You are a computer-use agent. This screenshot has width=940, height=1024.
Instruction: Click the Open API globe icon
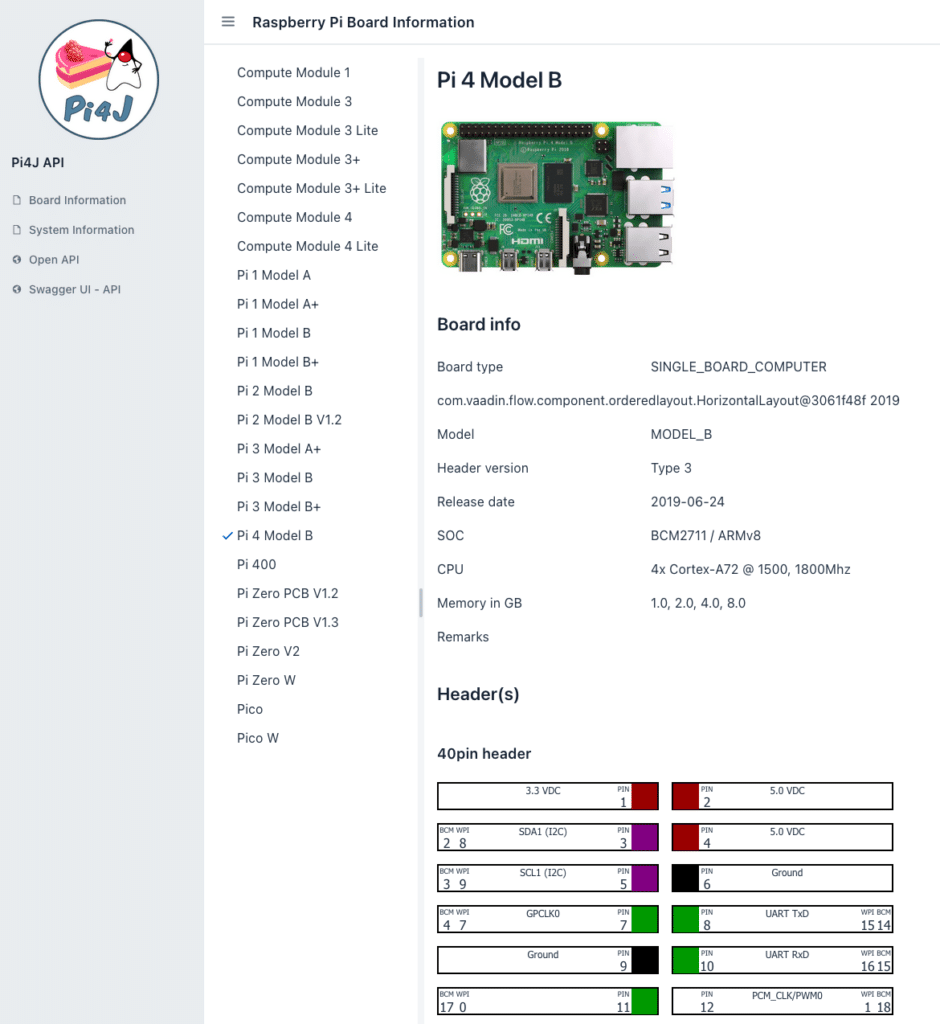[17, 259]
